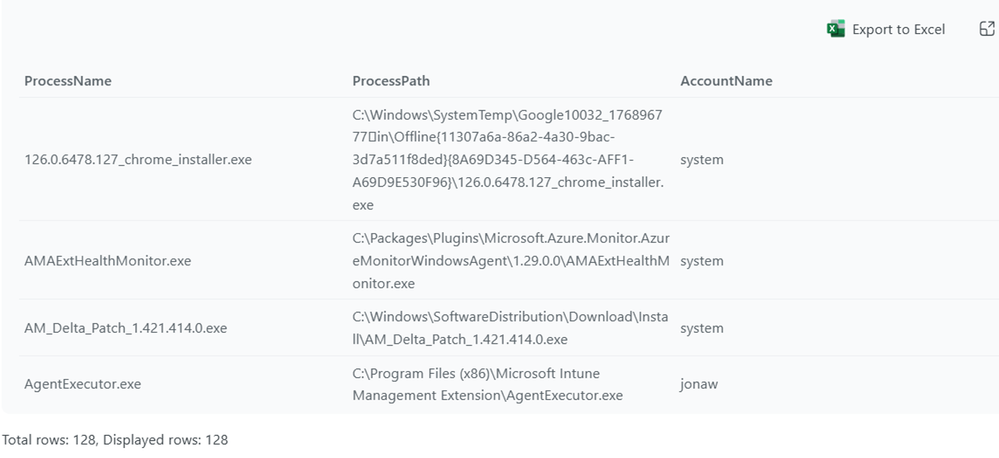Click the system account for AMAExtHealthMonitor row

coord(702,261)
